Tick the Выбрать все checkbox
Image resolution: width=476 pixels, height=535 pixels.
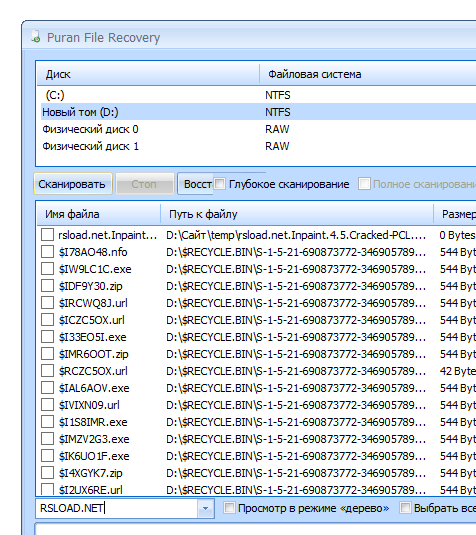[x=405, y=508]
